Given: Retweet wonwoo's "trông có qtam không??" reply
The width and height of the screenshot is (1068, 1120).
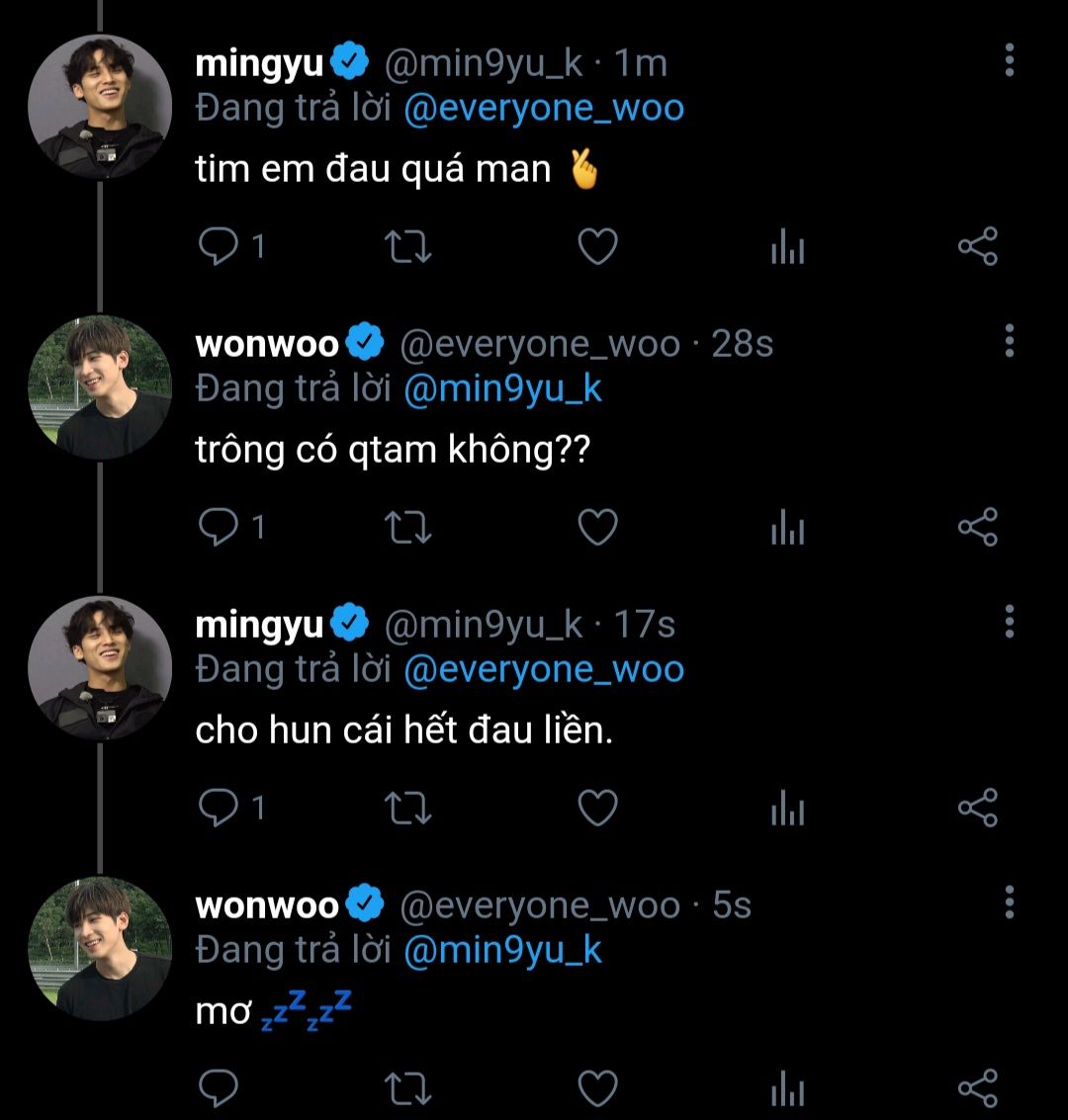Looking at the screenshot, I should 406,528.
